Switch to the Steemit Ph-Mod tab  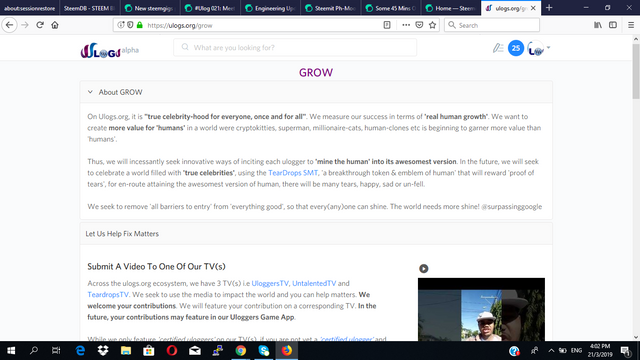(331, 8)
